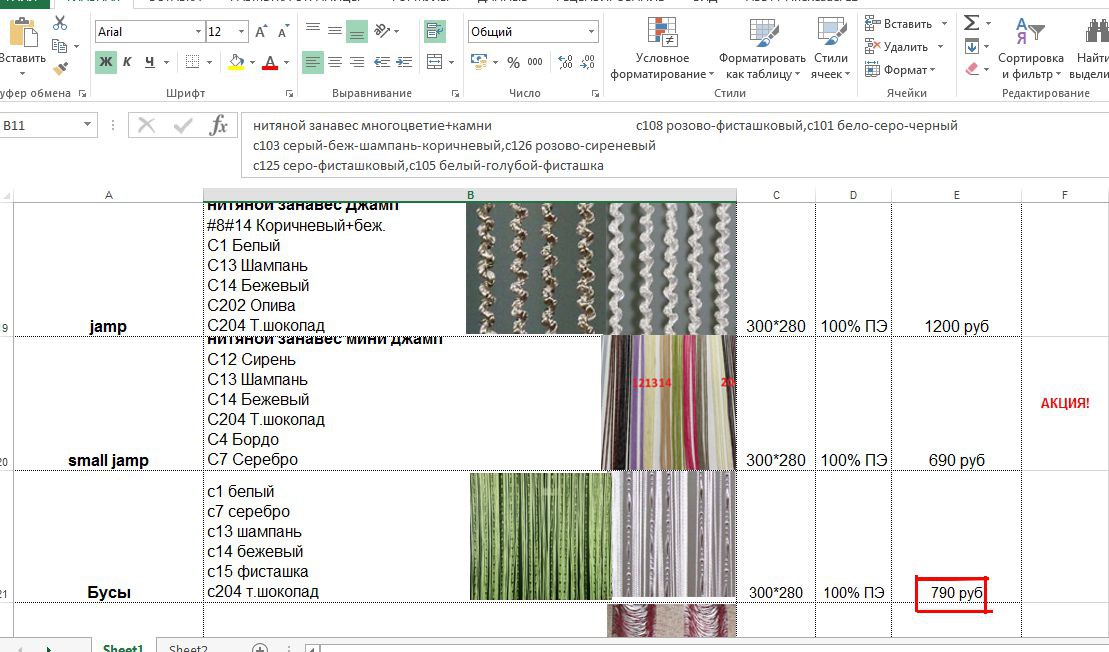Open the Шрифт font dialog launcher
Viewport: 1109px width, 652px height.
click(289, 93)
